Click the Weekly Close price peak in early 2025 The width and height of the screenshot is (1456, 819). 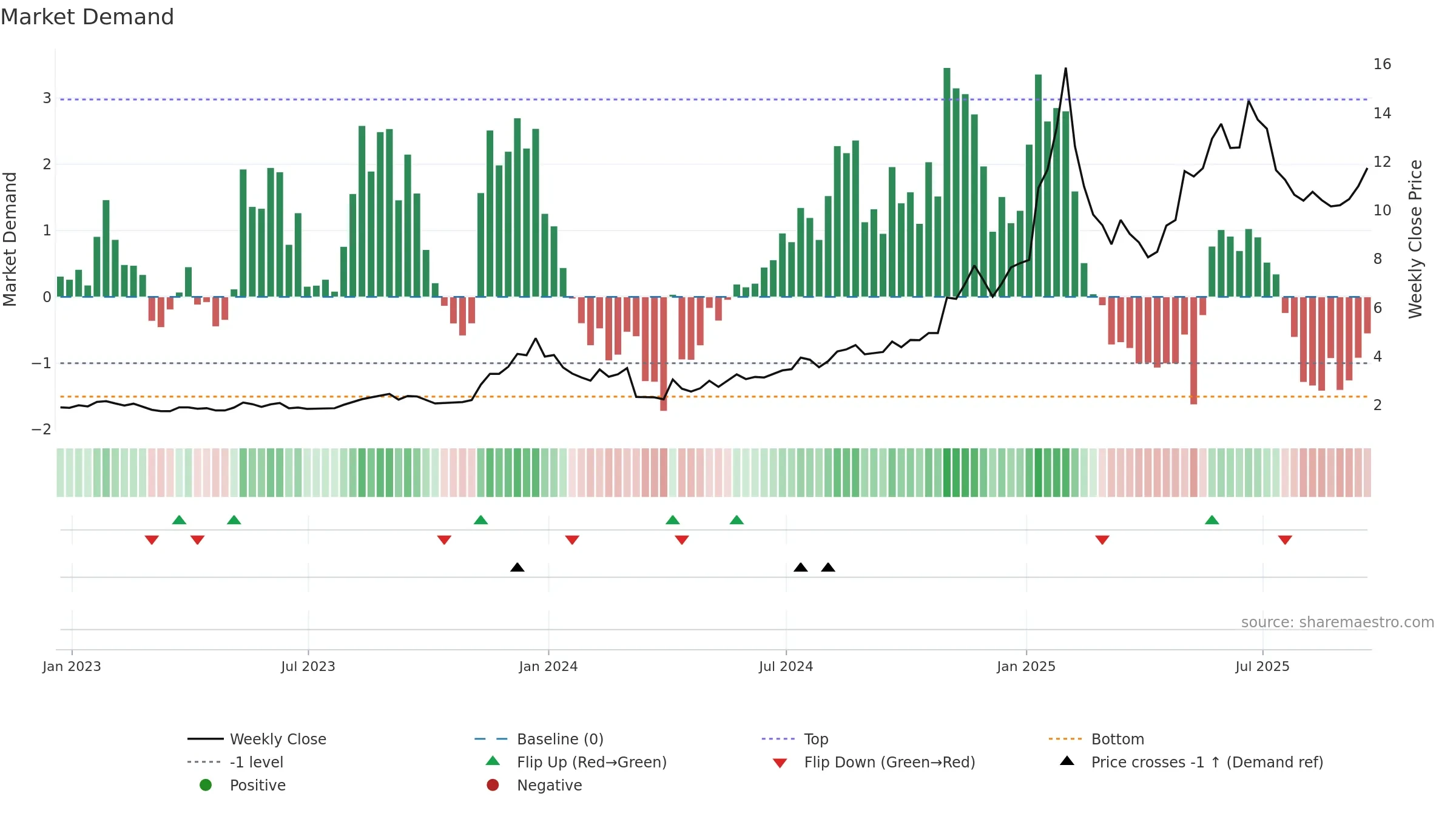click(x=1066, y=69)
